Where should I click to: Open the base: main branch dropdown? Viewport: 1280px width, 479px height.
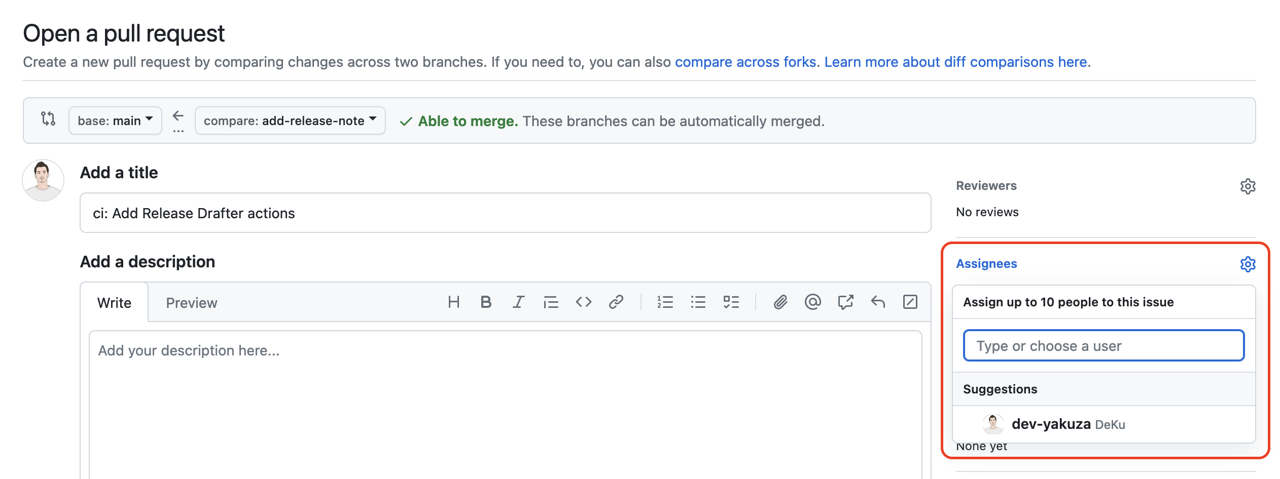pos(115,121)
